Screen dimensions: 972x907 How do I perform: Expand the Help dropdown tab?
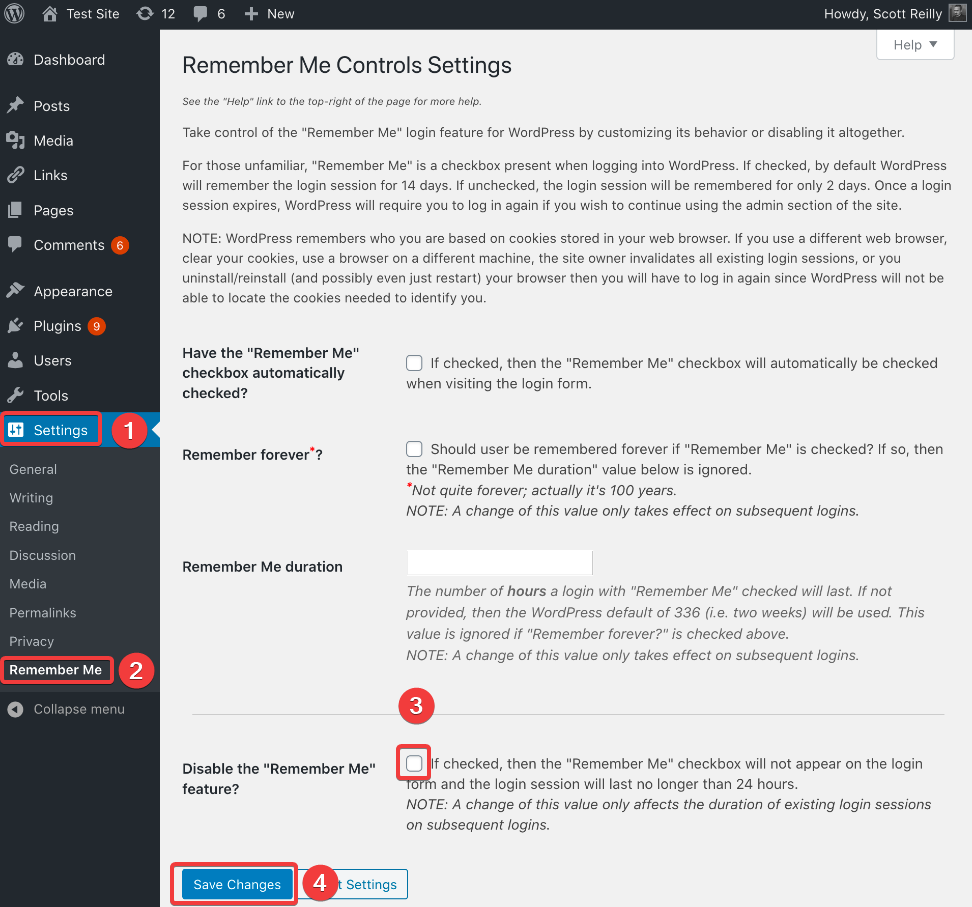pyautogui.click(x=915, y=45)
